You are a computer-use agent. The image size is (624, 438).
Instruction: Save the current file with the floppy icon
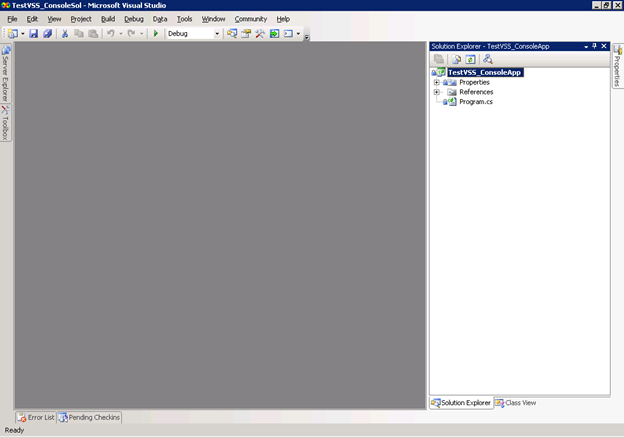point(33,34)
